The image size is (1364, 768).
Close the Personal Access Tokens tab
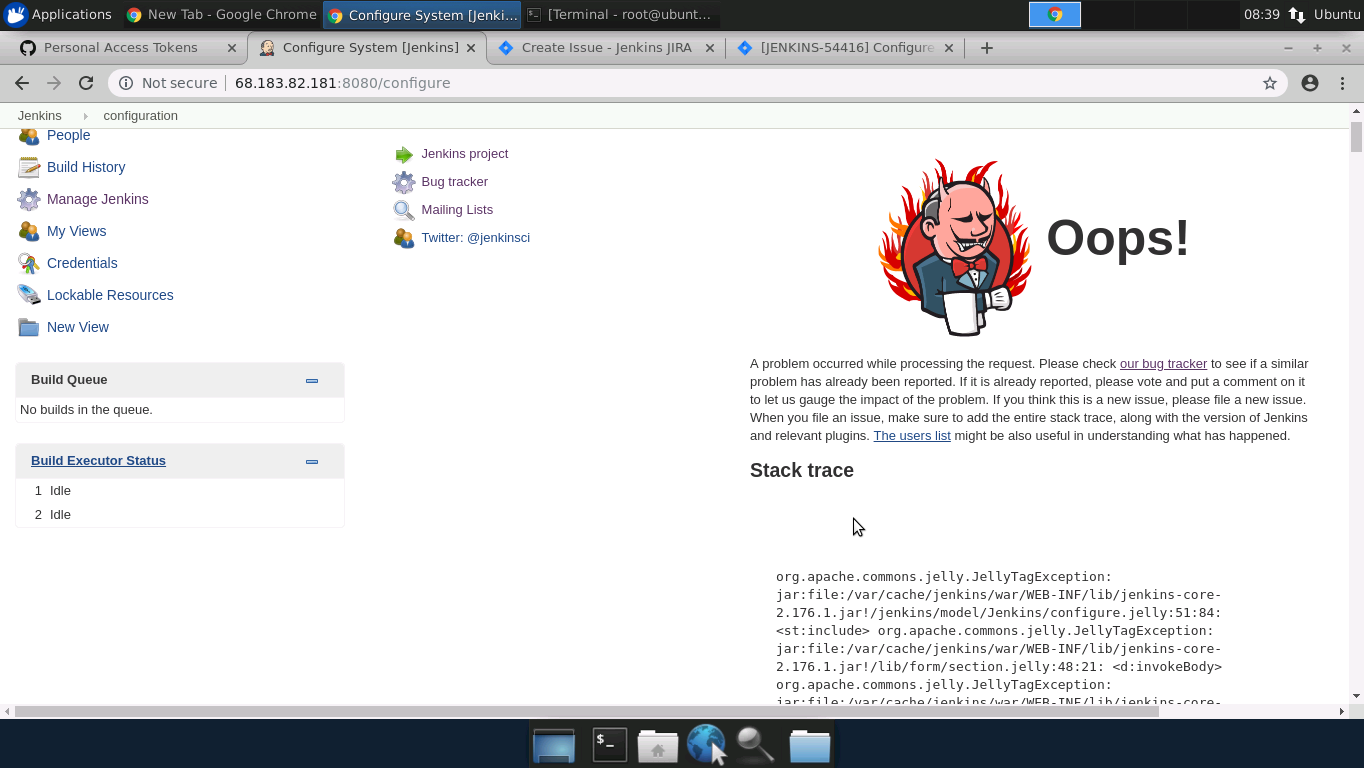(x=232, y=48)
